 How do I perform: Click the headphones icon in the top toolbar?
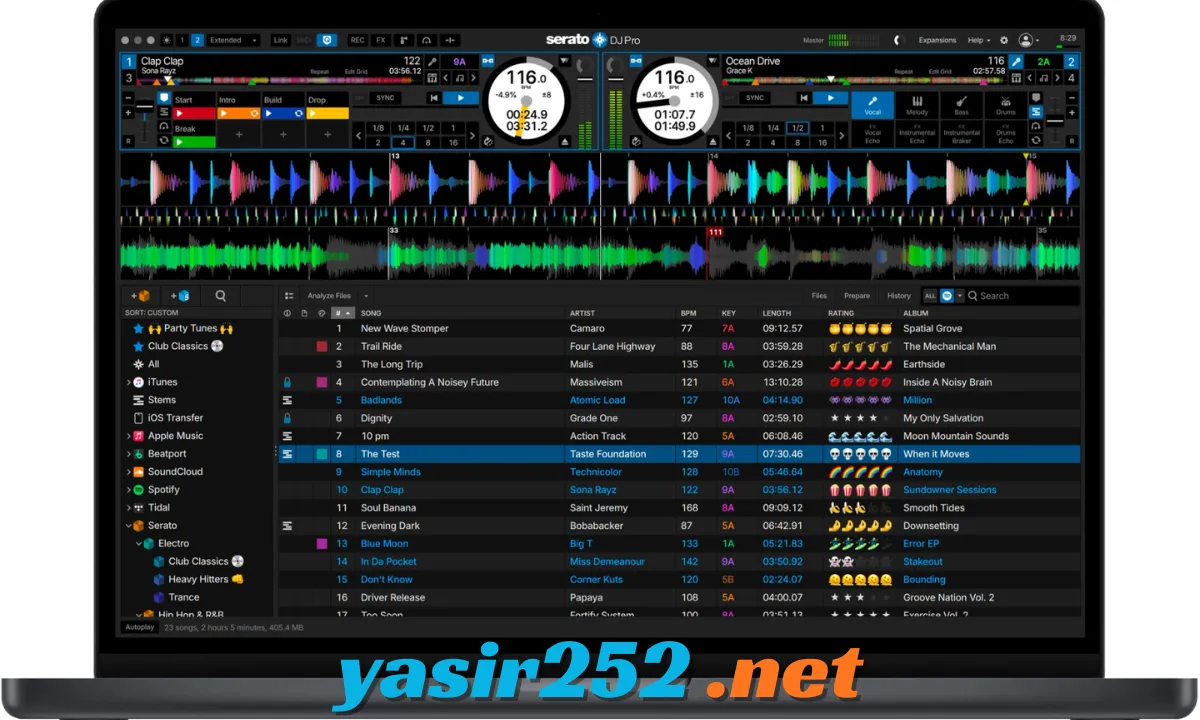428,40
